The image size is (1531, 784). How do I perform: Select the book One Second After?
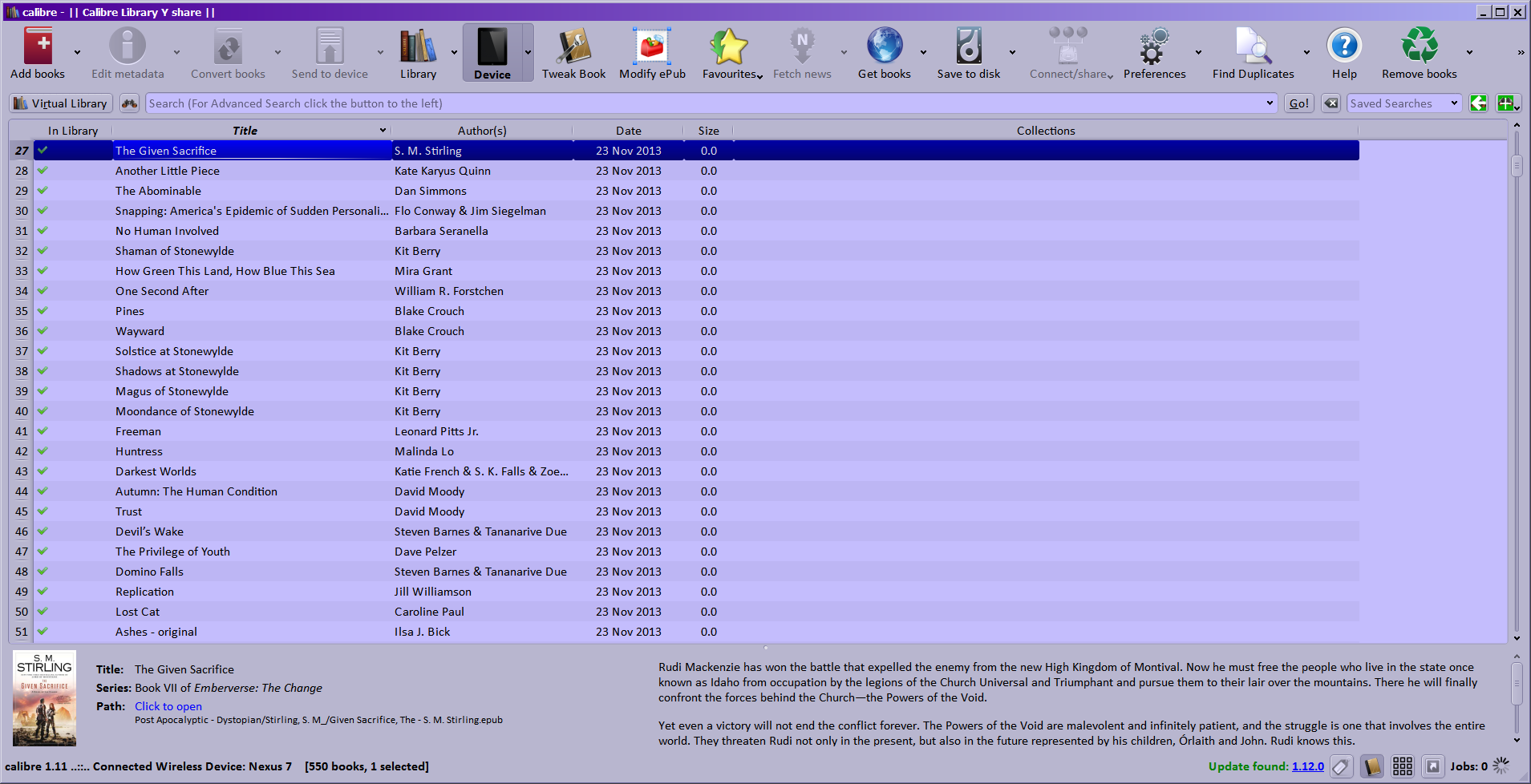pos(696,291)
